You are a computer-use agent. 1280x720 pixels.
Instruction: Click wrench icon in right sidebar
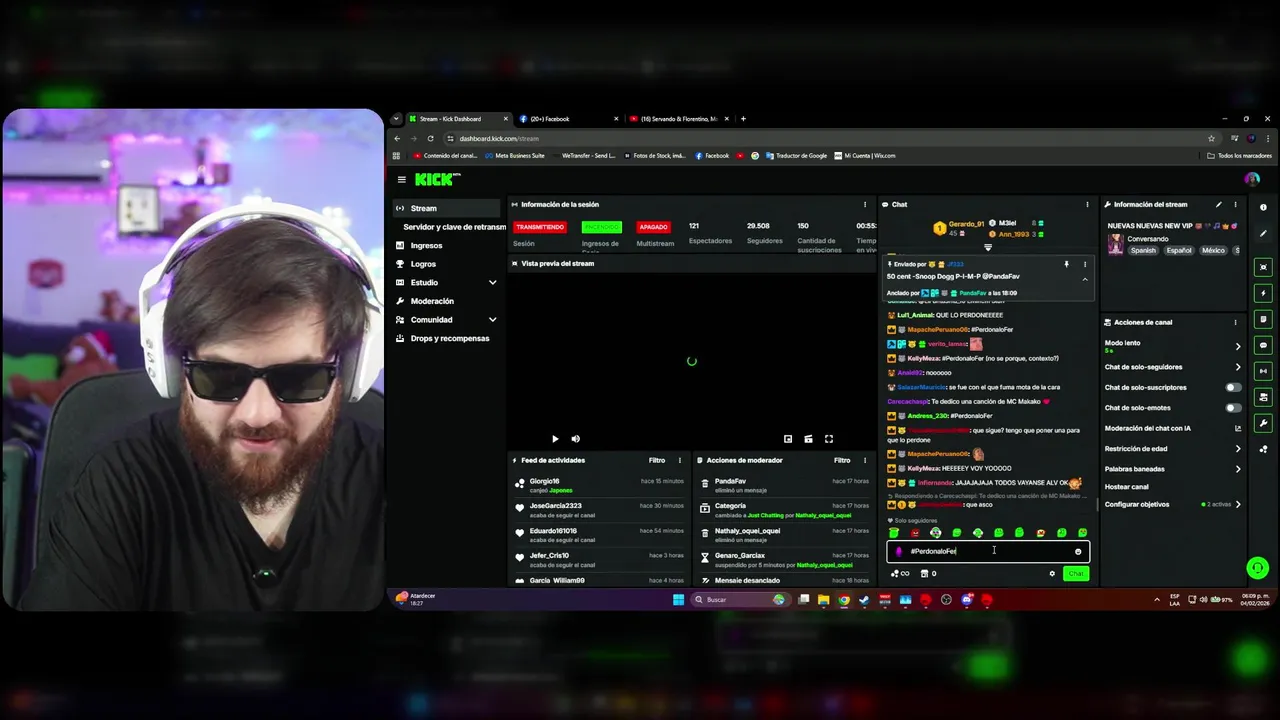pos(1263,423)
